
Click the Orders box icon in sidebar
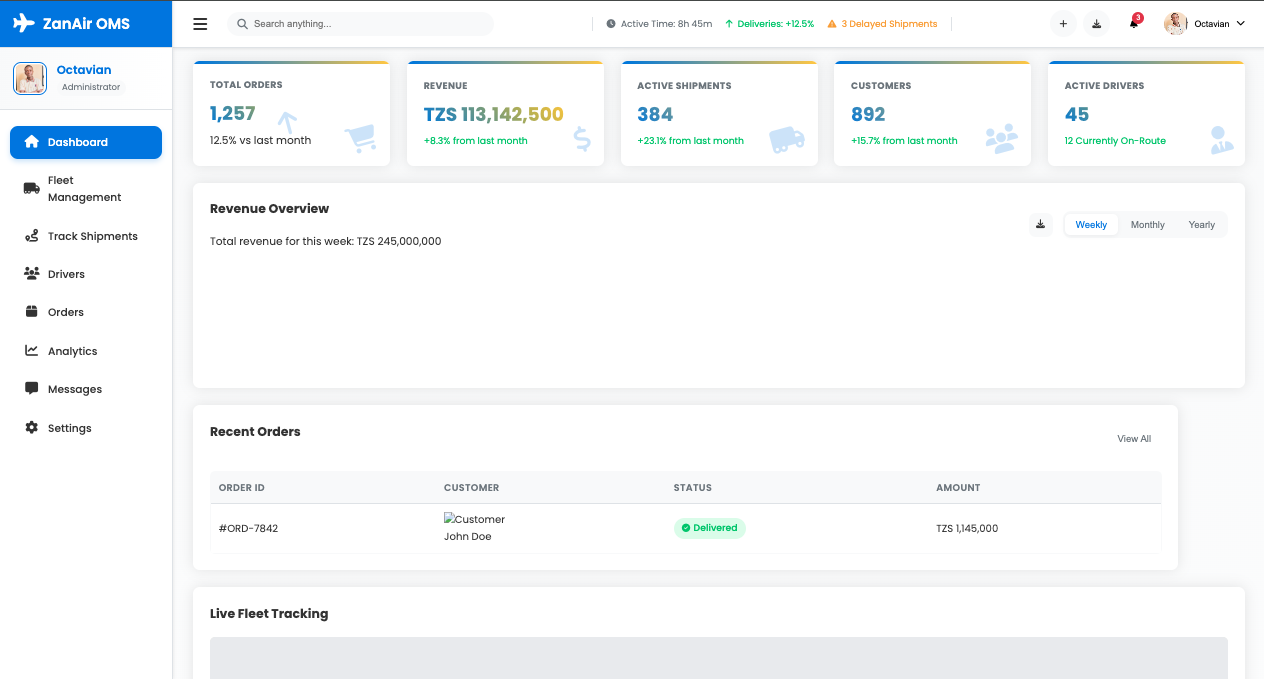[31, 312]
